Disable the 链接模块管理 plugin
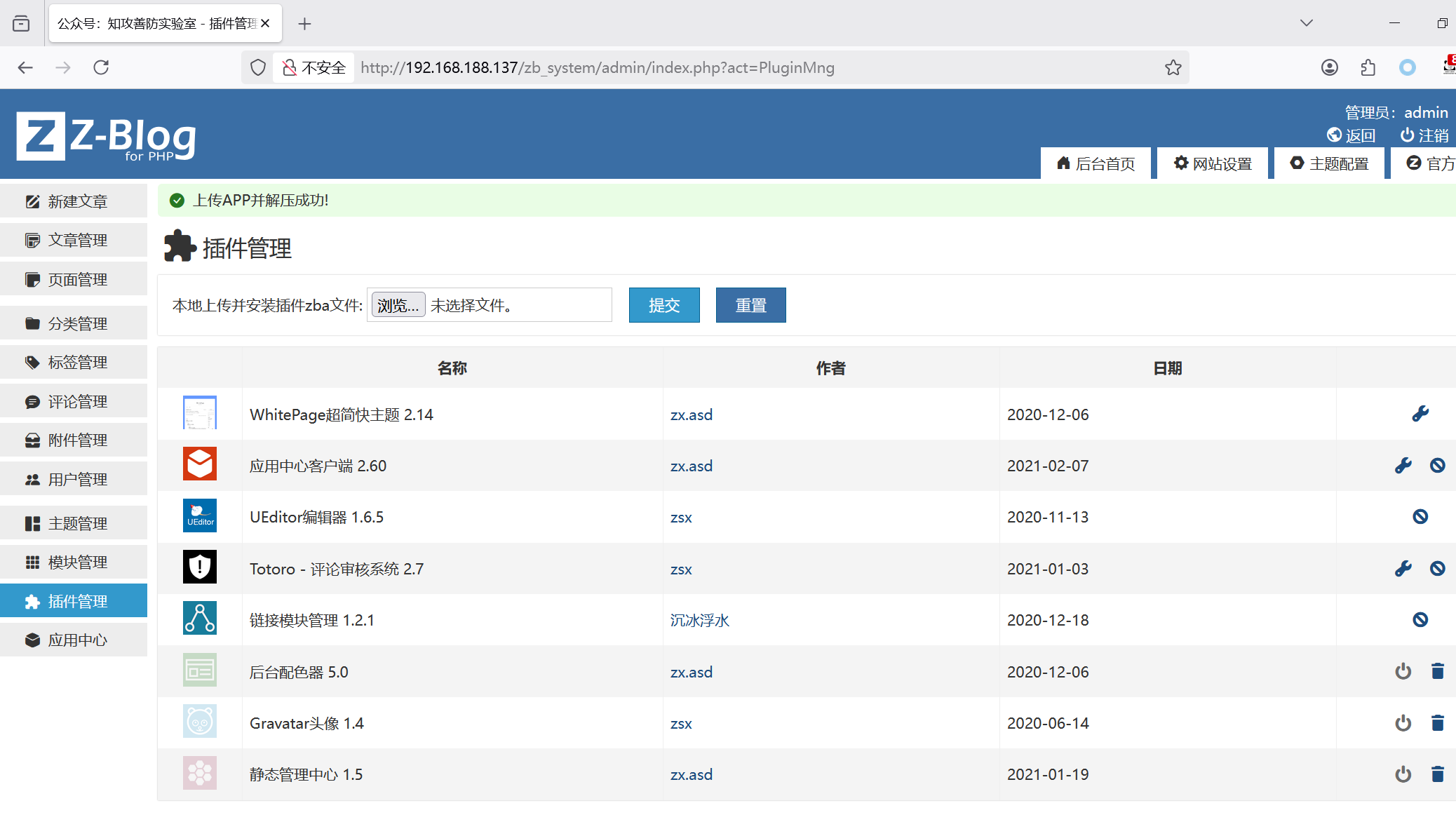The height and width of the screenshot is (829, 1456). tap(1420, 620)
